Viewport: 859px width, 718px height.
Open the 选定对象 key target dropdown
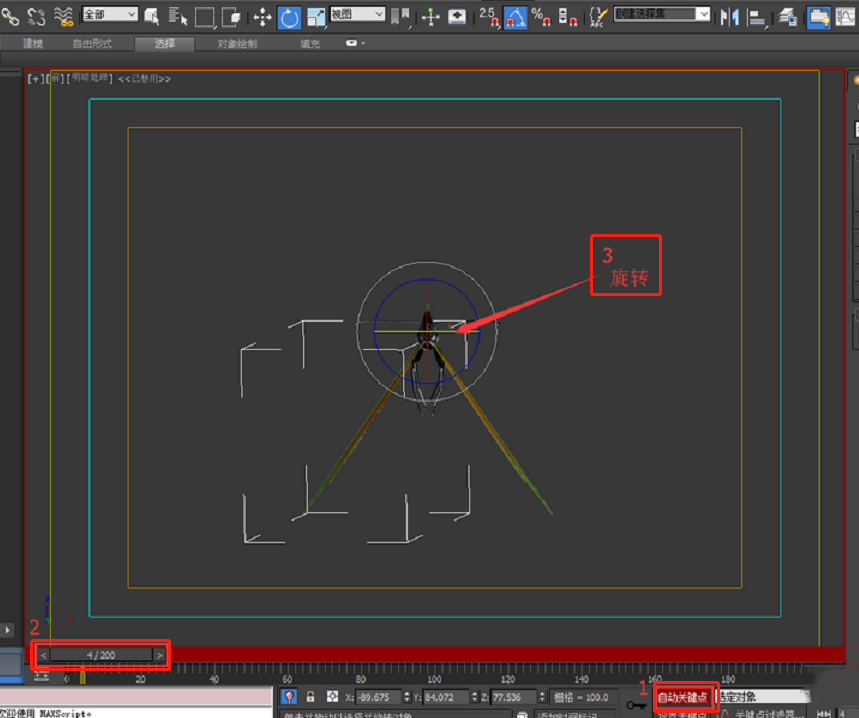pos(761,697)
